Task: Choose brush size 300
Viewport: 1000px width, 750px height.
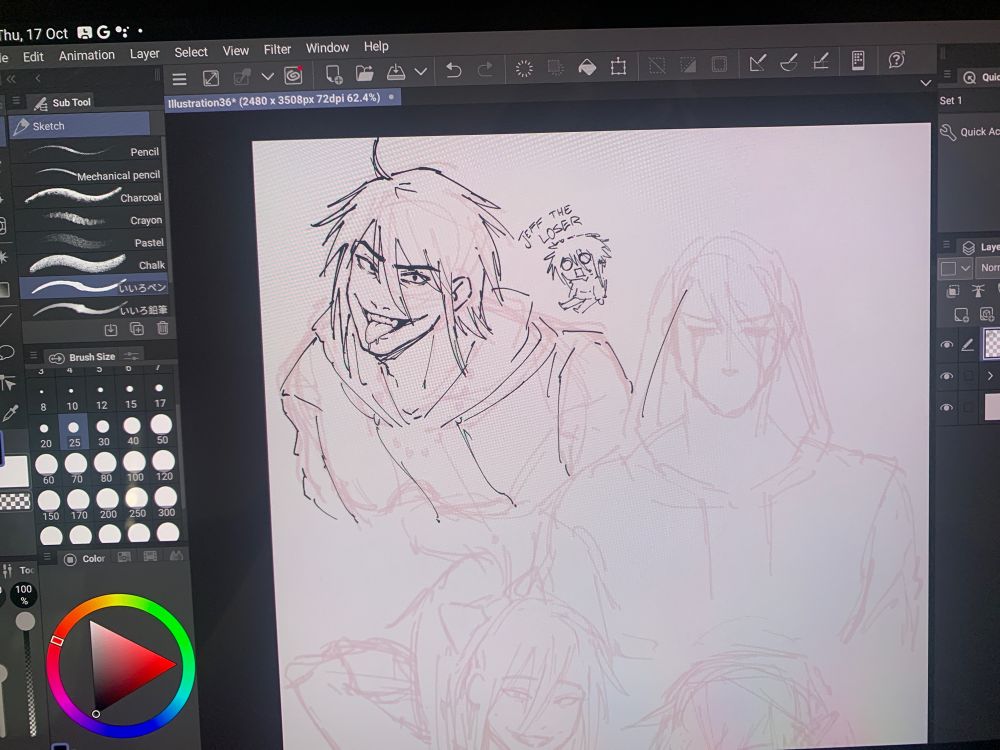Action: click(166, 502)
